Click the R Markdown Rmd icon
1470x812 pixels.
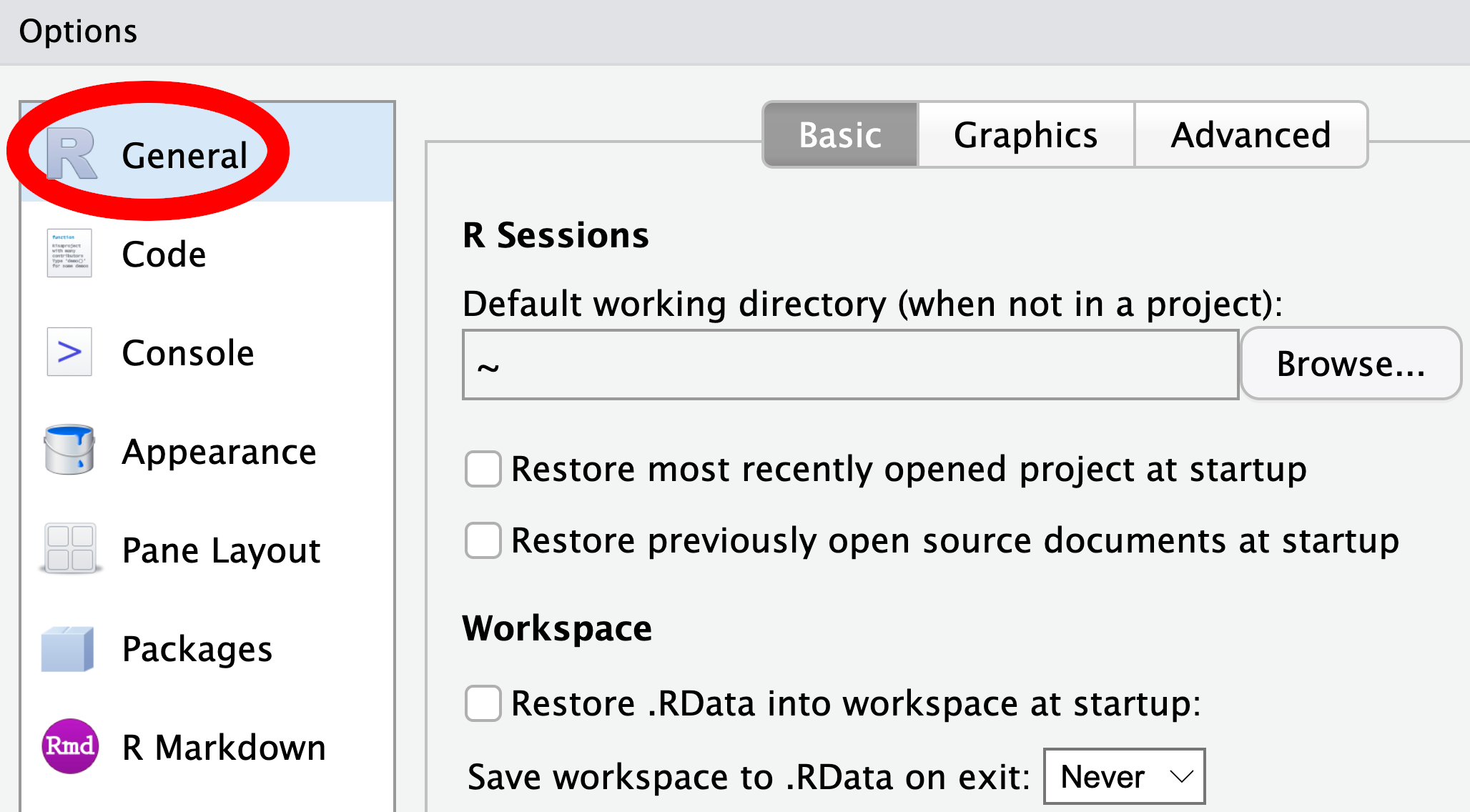69,746
